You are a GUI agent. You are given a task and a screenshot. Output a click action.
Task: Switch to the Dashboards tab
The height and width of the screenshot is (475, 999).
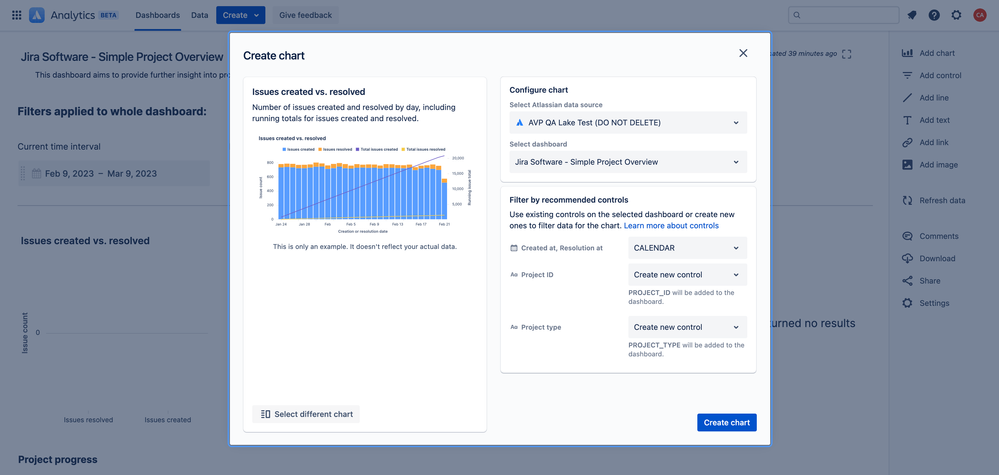[x=157, y=15]
